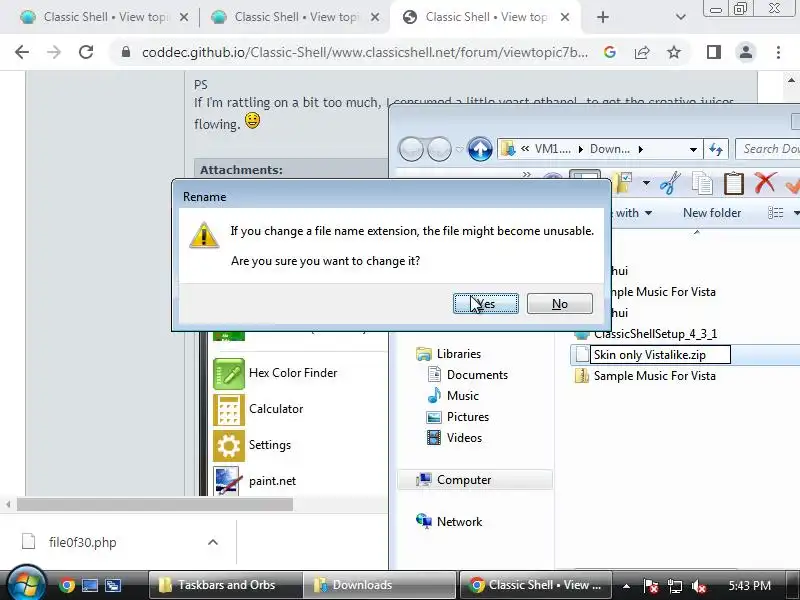Open the 'with' dropdown in Explorer command bar
This screenshot has height=600, width=800.
(x=633, y=213)
